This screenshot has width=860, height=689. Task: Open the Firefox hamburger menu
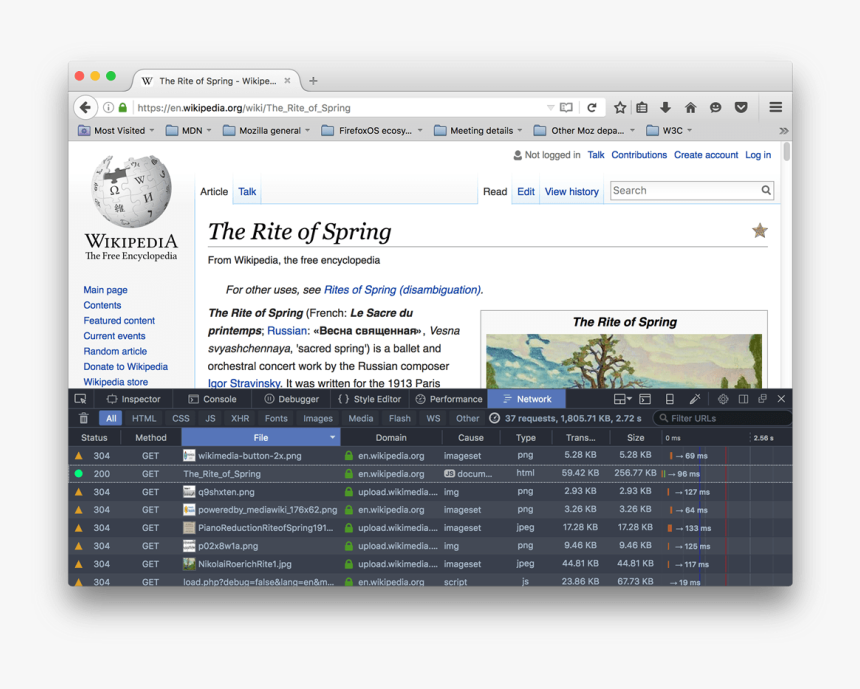(775, 107)
